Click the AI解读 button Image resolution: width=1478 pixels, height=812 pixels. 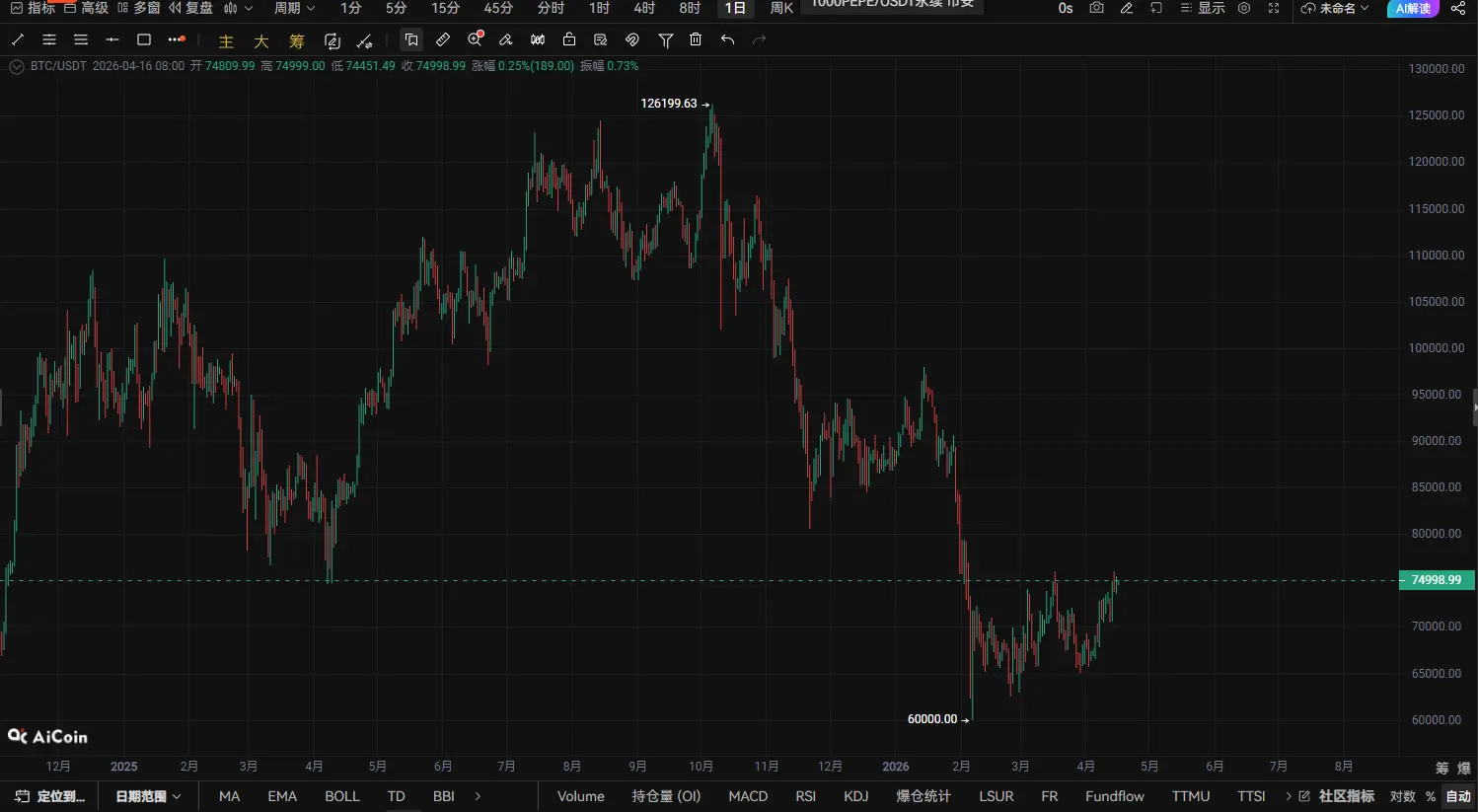1413,8
